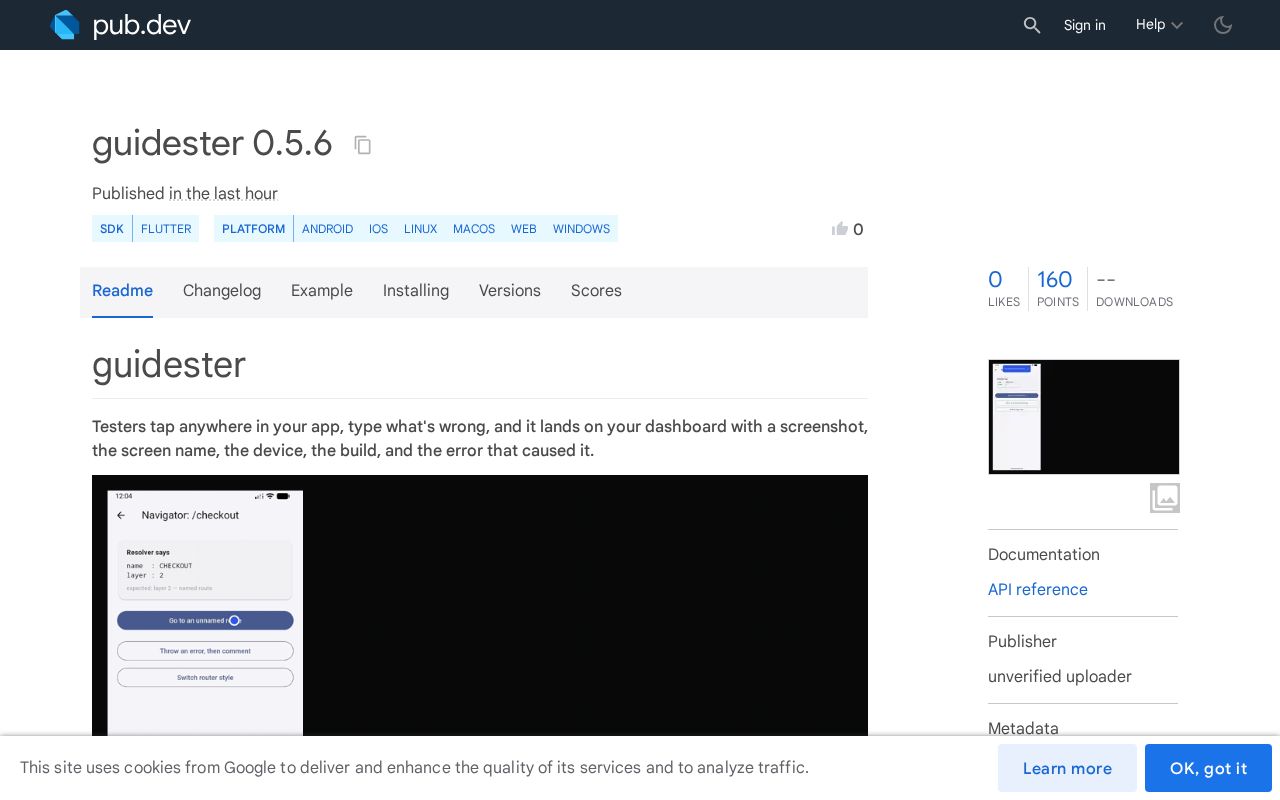Filter by IOS platform tag
Screen dimensions: 1280x800
378,229
